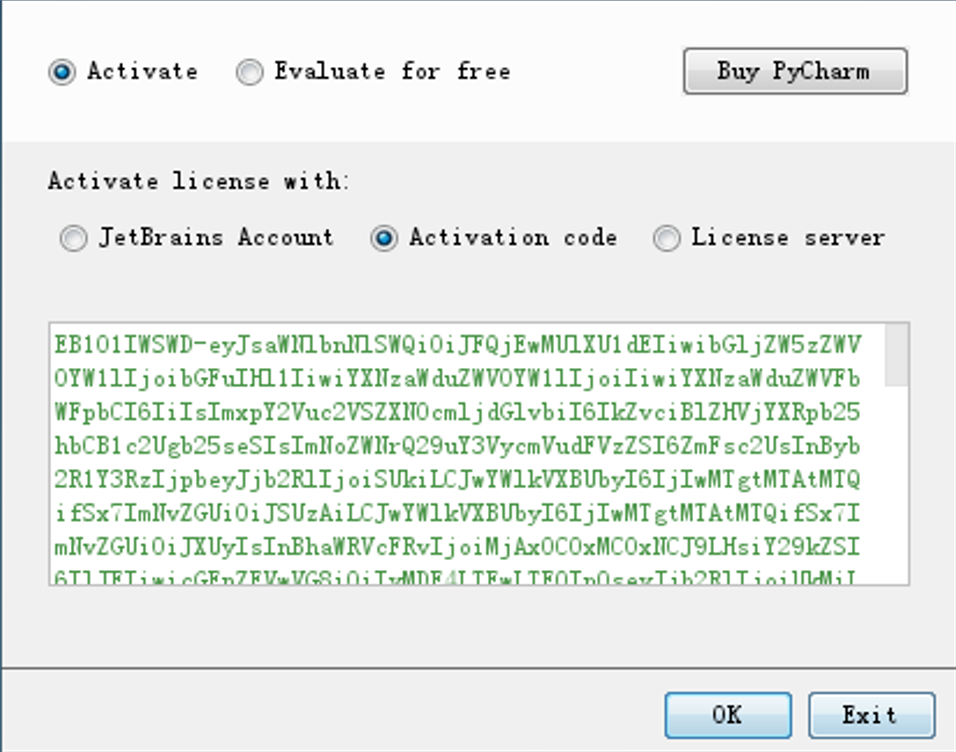Screen dimensions: 956x752
Task: Click the code line starting with OYW1lIjoibGFu
Action: click(457, 379)
